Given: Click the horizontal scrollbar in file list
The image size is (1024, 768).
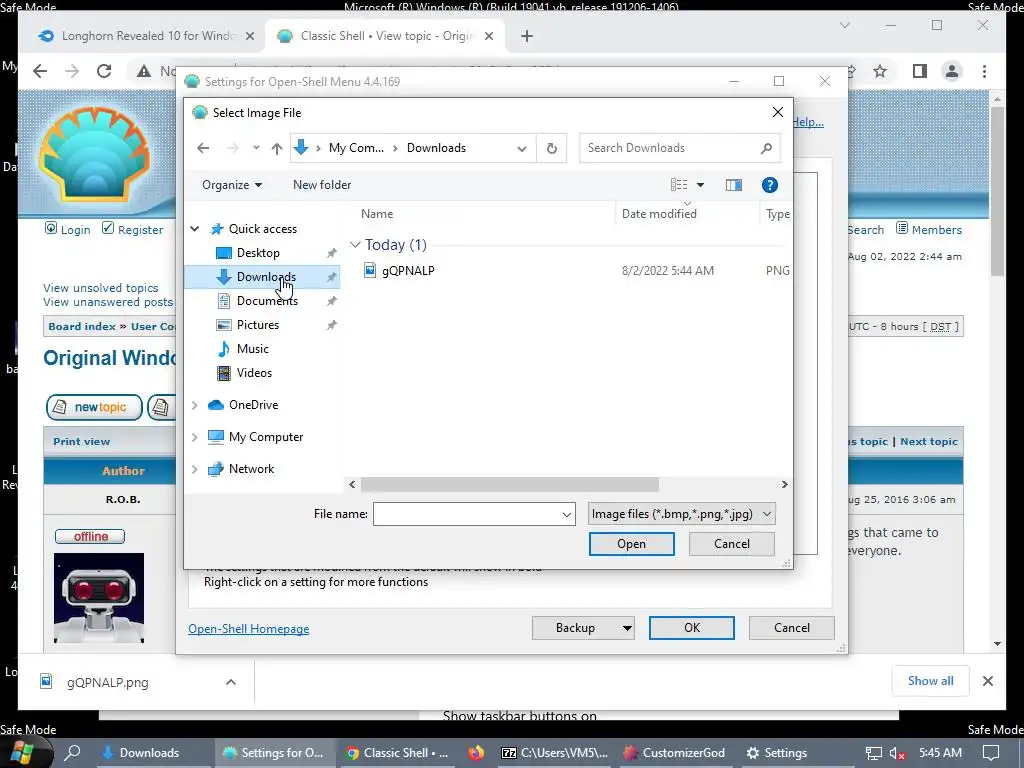Looking at the screenshot, I should click(509, 485).
